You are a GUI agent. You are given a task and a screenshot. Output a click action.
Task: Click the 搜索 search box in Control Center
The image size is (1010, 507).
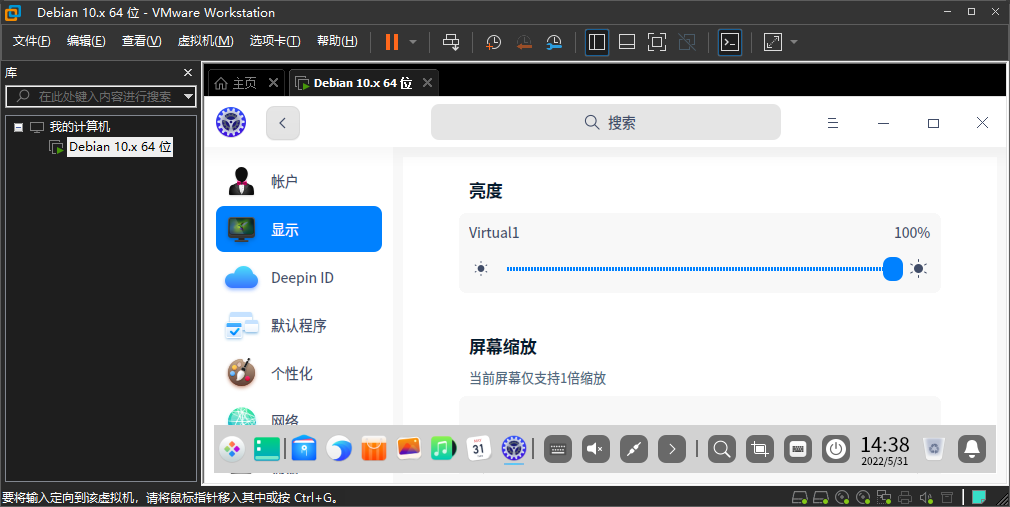[605, 122]
